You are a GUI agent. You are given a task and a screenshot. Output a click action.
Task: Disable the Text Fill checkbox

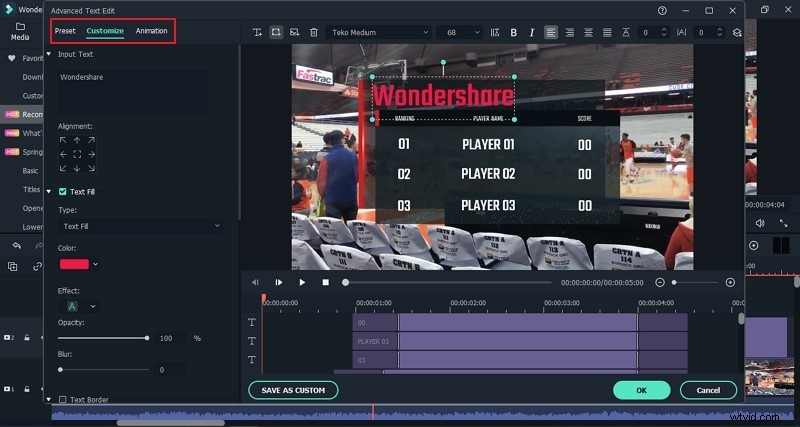point(62,192)
